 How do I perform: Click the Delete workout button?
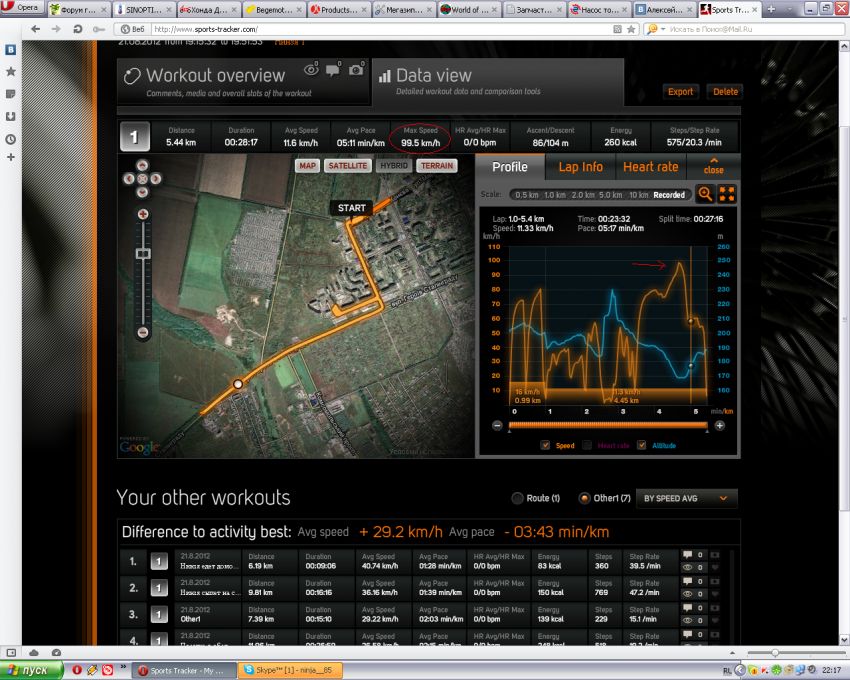[725, 92]
